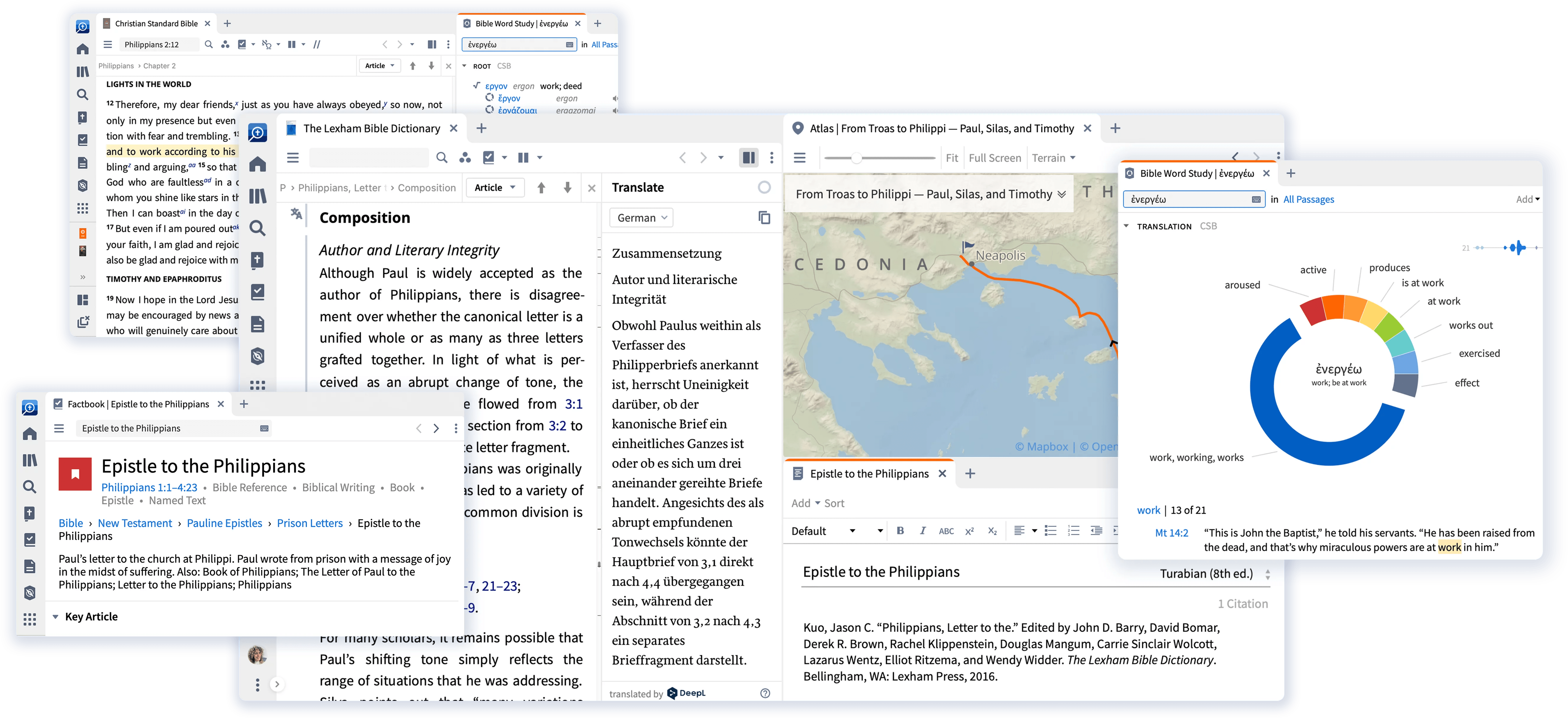Open help for the DeepL translation
This screenshot has width=1568, height=718.
tap(765, 693)
